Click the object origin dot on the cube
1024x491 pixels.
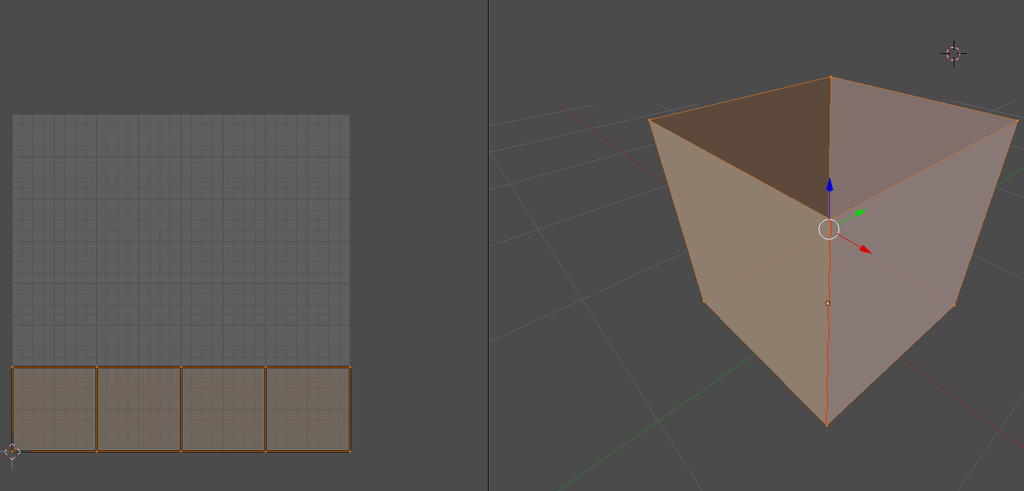[x=827, y=303]
